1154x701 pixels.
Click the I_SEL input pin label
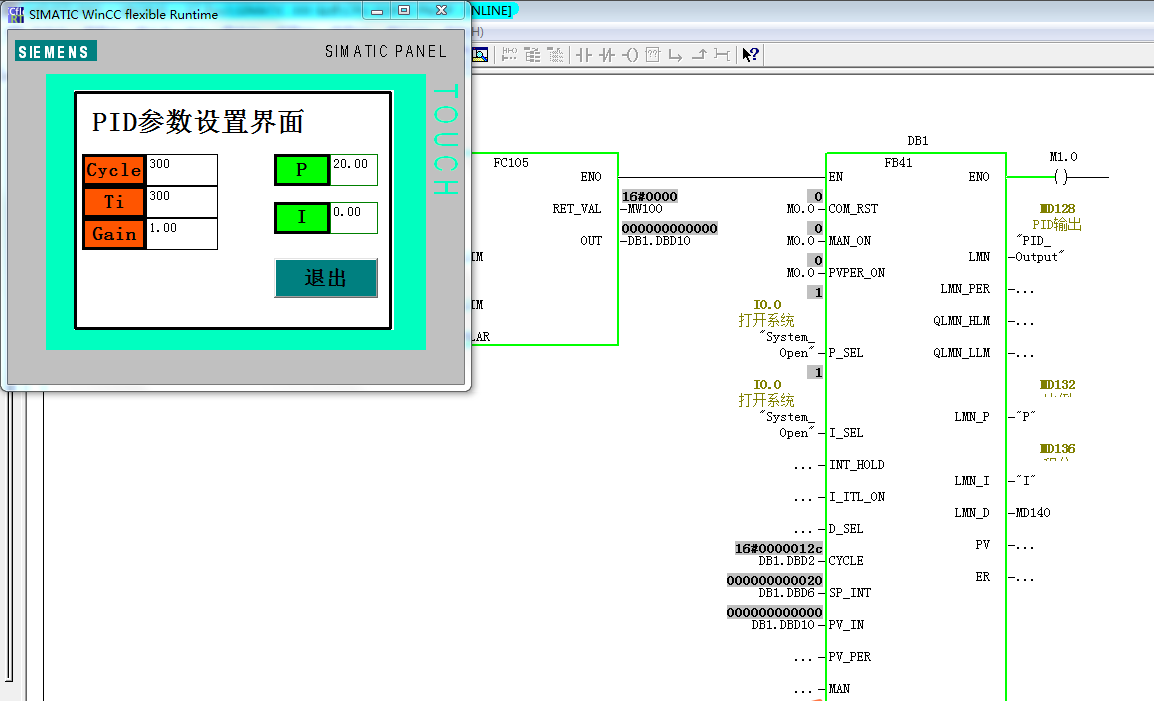846,433
